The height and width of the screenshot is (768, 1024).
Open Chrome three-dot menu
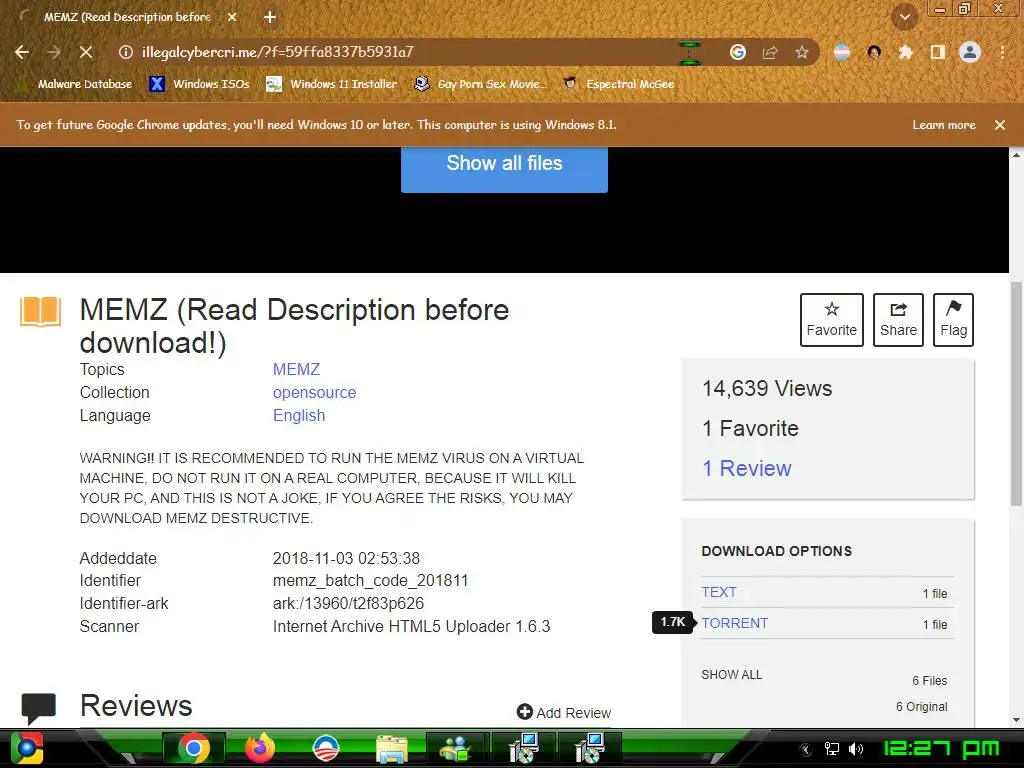point(1002,52)
